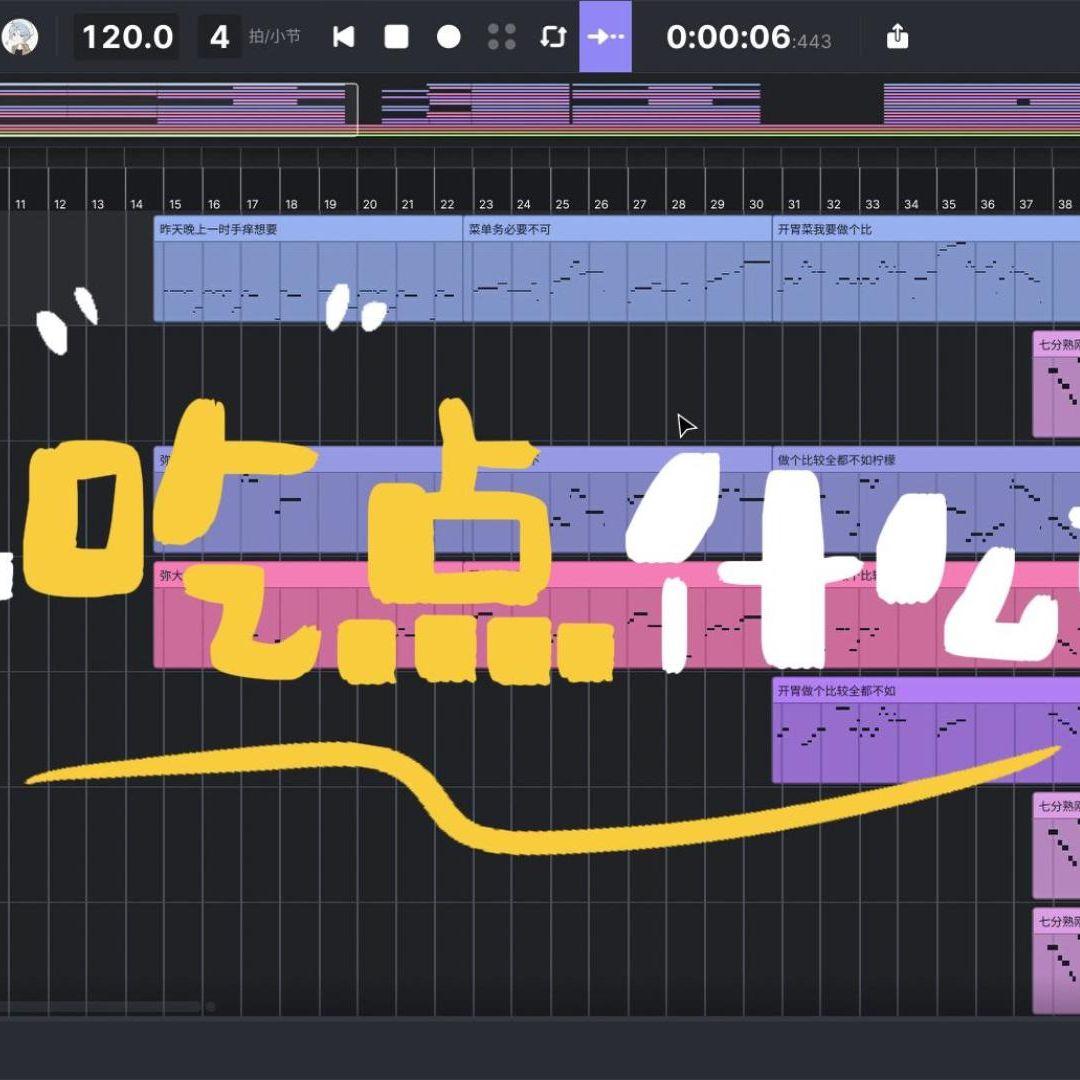The image size is (1080, 1080).
Task: Disable the highlighted auto-scroll follow button
Action: coord(605,37)
